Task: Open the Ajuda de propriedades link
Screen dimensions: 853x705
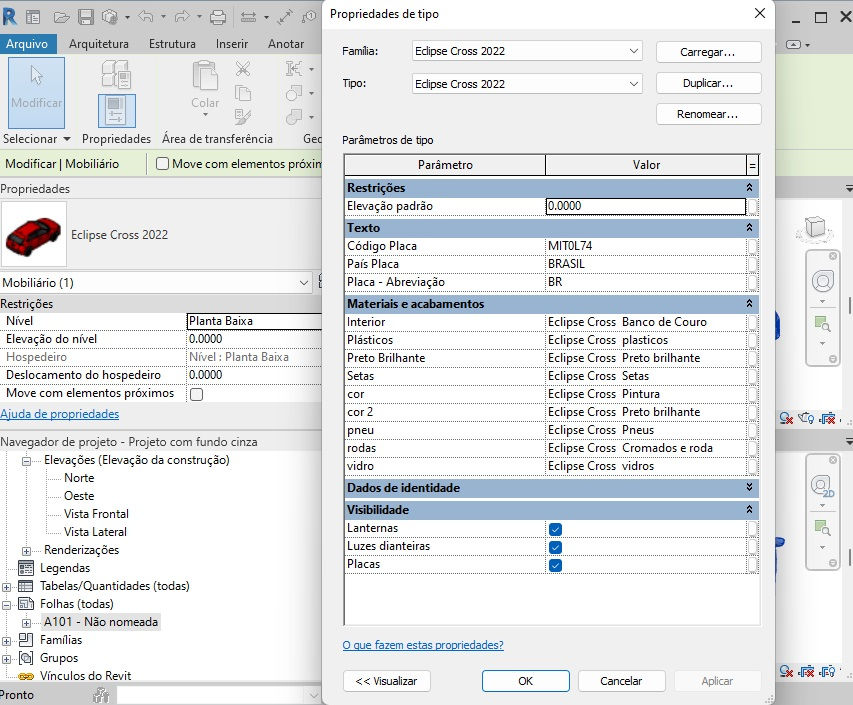Action: (59, 414)
